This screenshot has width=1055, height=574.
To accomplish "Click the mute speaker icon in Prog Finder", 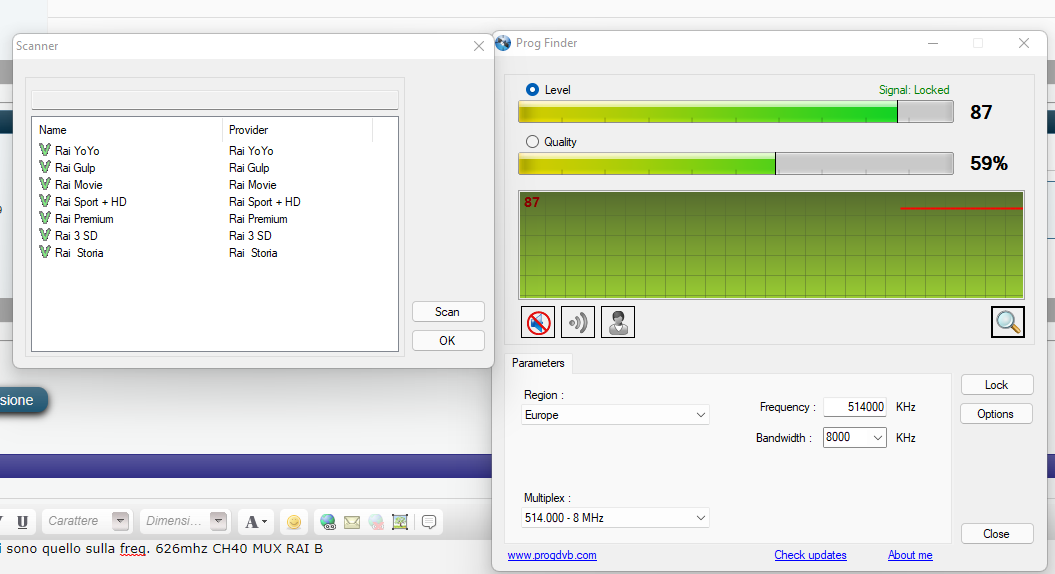I will click(x=538, y=322).
